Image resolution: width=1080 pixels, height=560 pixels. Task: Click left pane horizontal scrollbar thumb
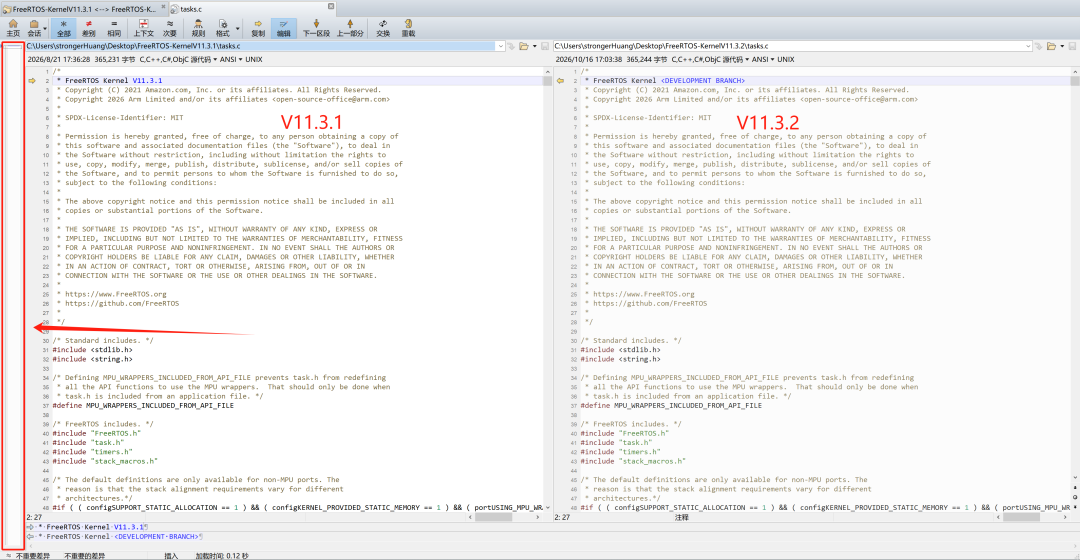(493, 517)
